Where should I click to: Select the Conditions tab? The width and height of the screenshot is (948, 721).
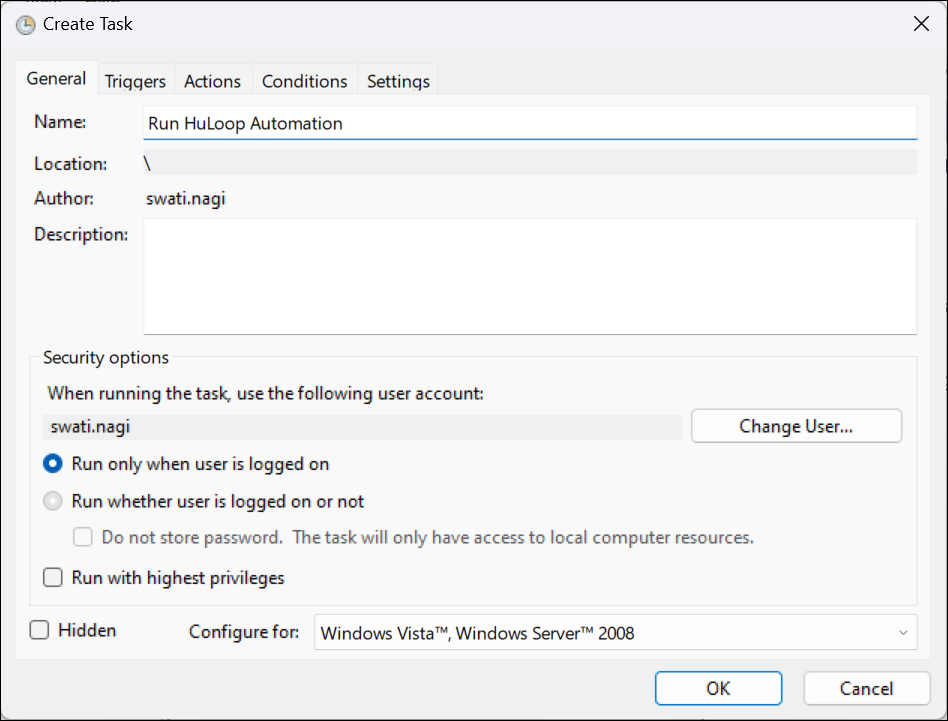pyautogui.click(x=304, y=81)
